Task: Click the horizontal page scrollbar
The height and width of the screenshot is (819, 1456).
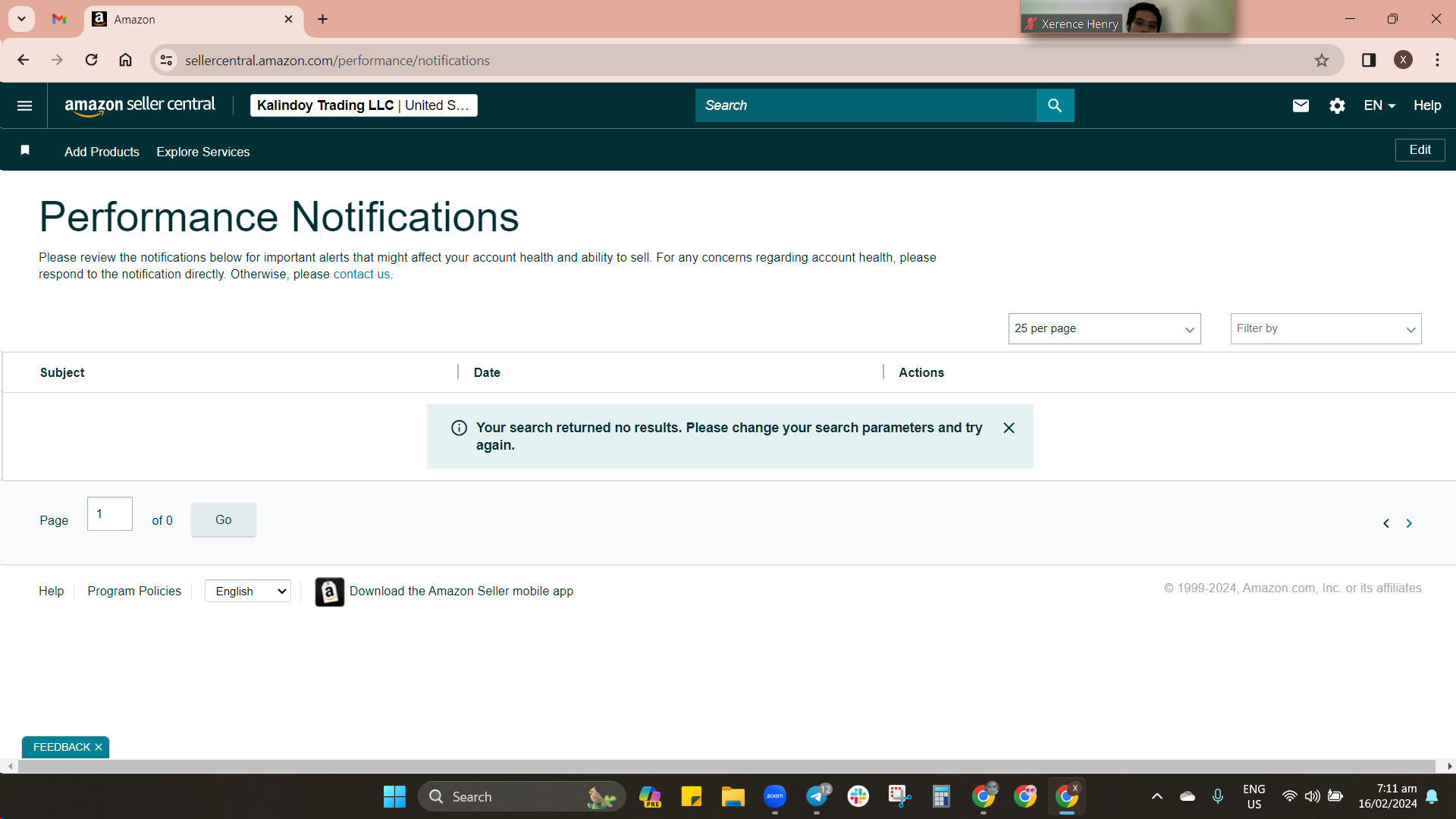Action: [726, 767]
